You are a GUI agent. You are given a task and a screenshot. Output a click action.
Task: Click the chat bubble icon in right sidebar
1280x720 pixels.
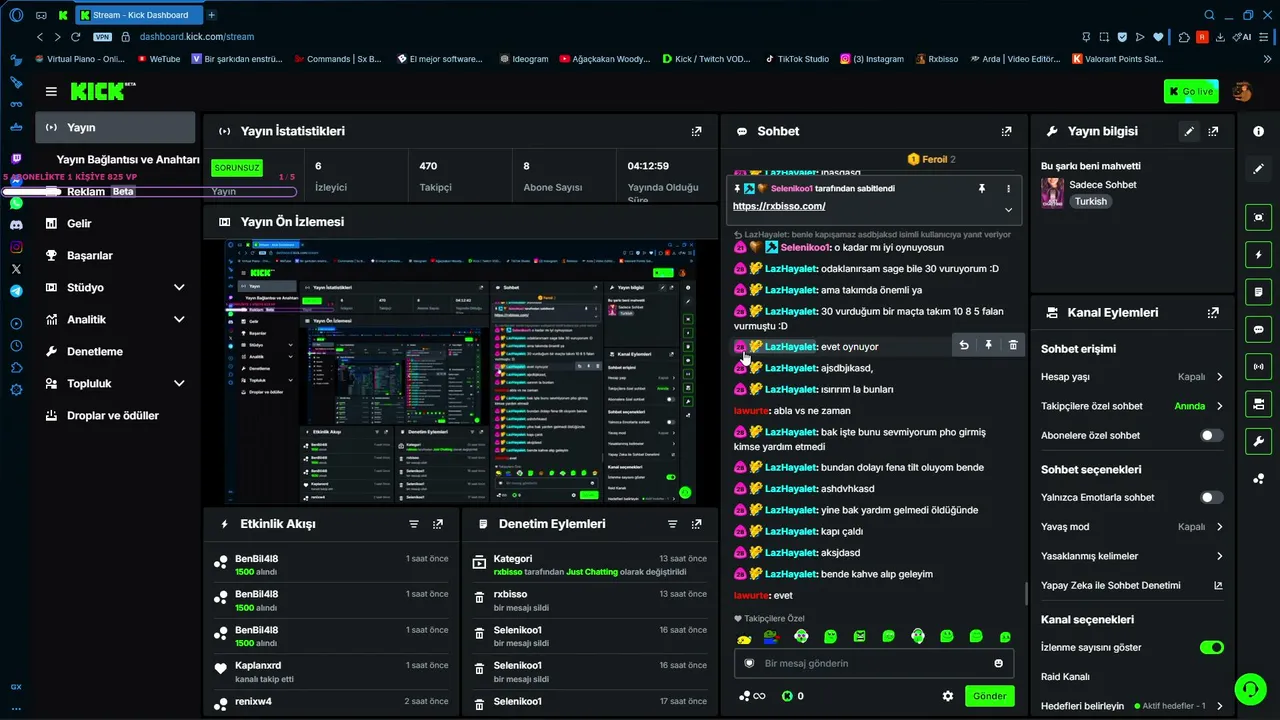(x=1259, y=329)
